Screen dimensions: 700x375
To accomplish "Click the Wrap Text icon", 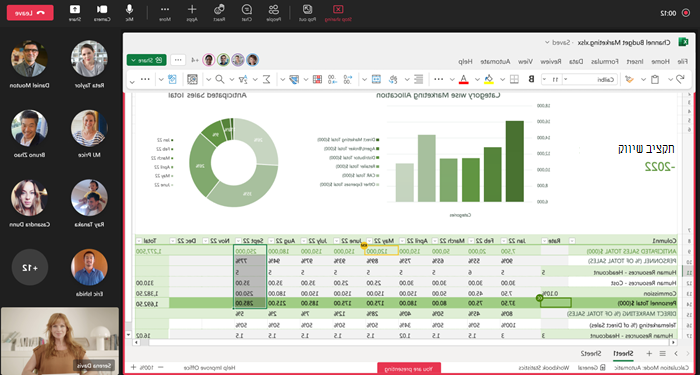I will click(x=394, y=79).
